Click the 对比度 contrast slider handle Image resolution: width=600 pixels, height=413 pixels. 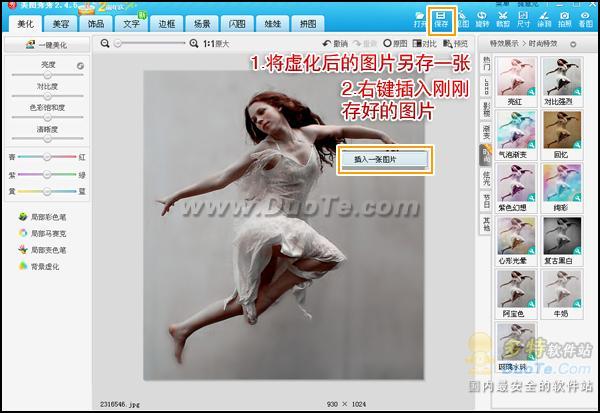click(47, 96)
